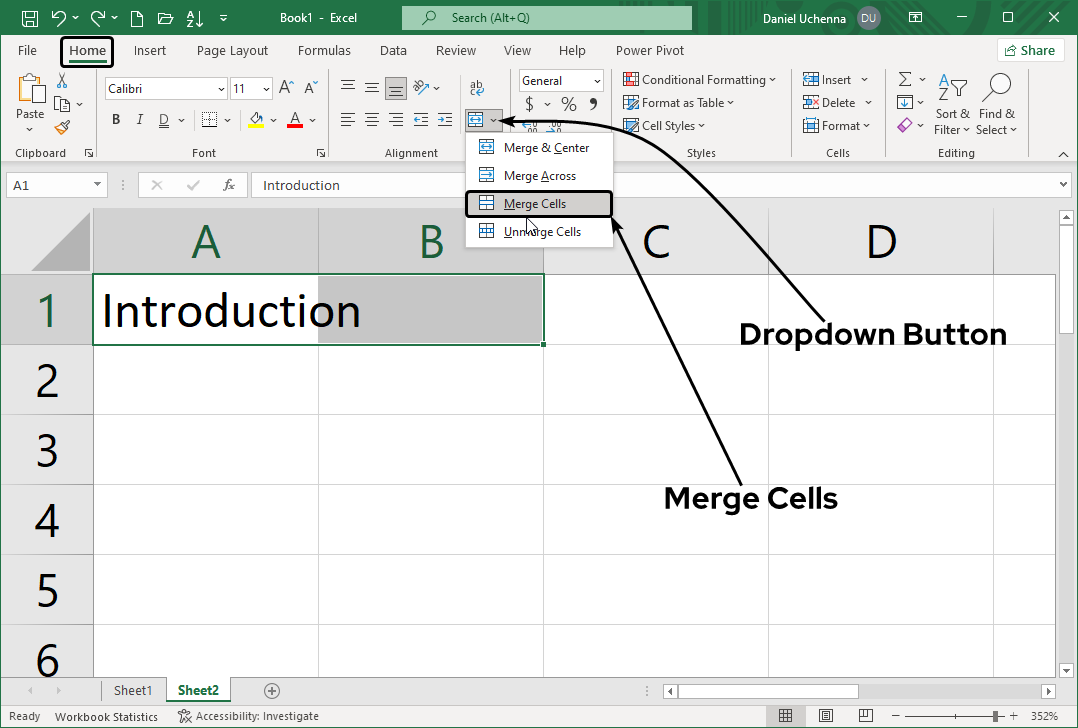
Task: Open Conditional Formatting button
Action: click(700, 80)
